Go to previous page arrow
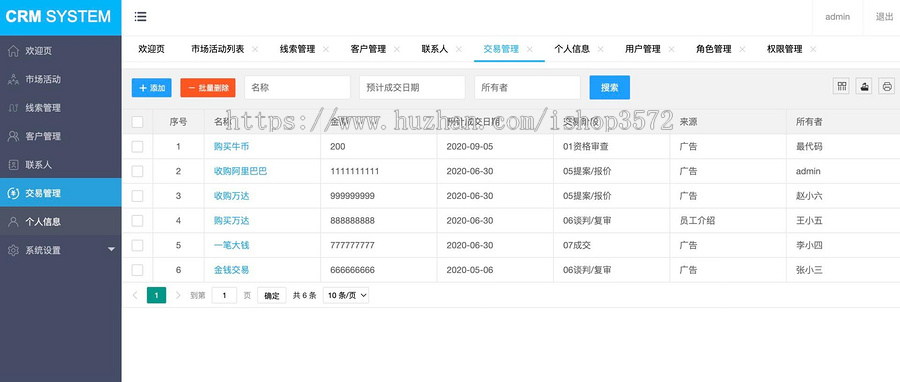Image resolution: width=900 pixels, height=382 pixels. point(135,295)
